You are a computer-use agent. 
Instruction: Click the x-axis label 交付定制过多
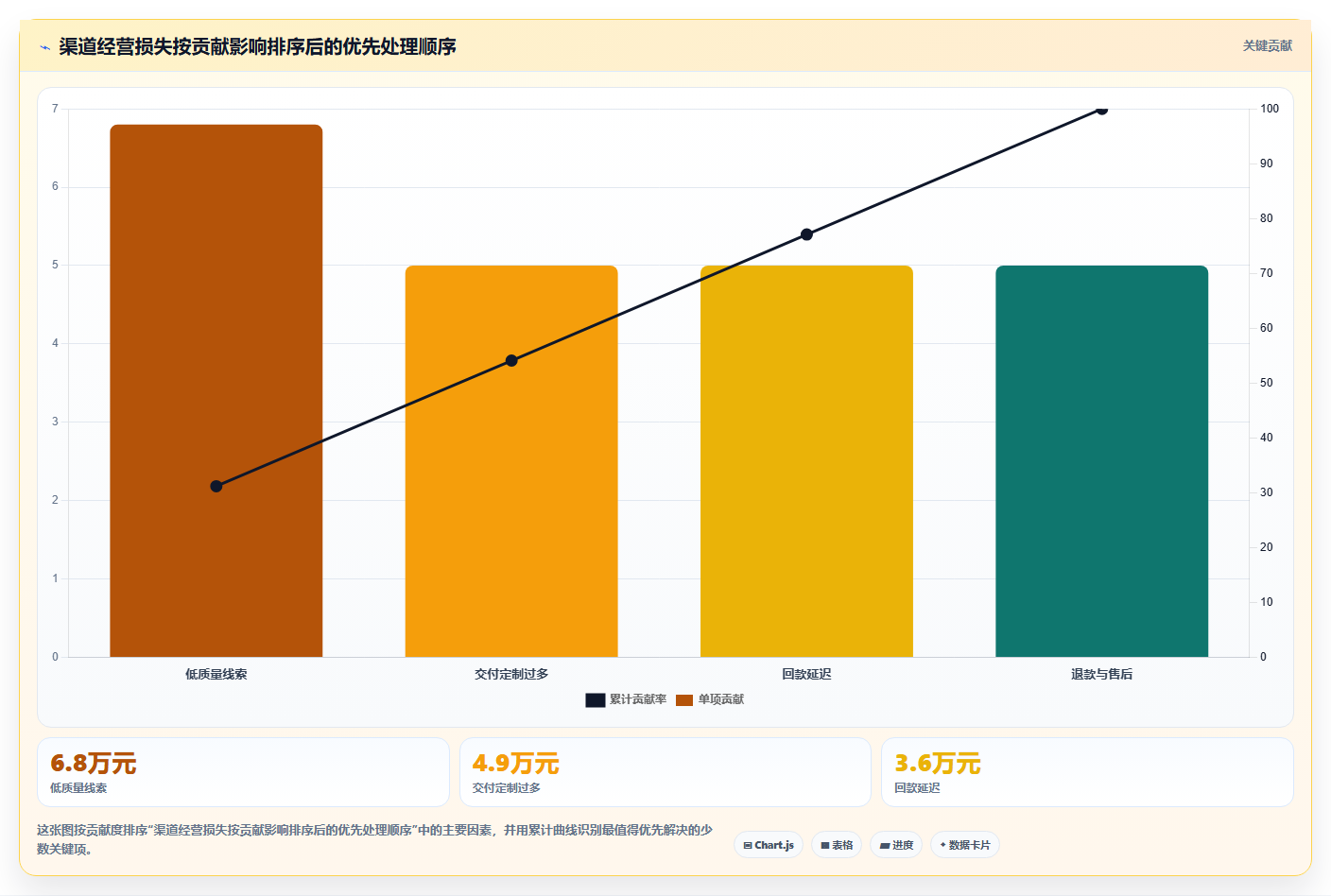tap(511, 675)
